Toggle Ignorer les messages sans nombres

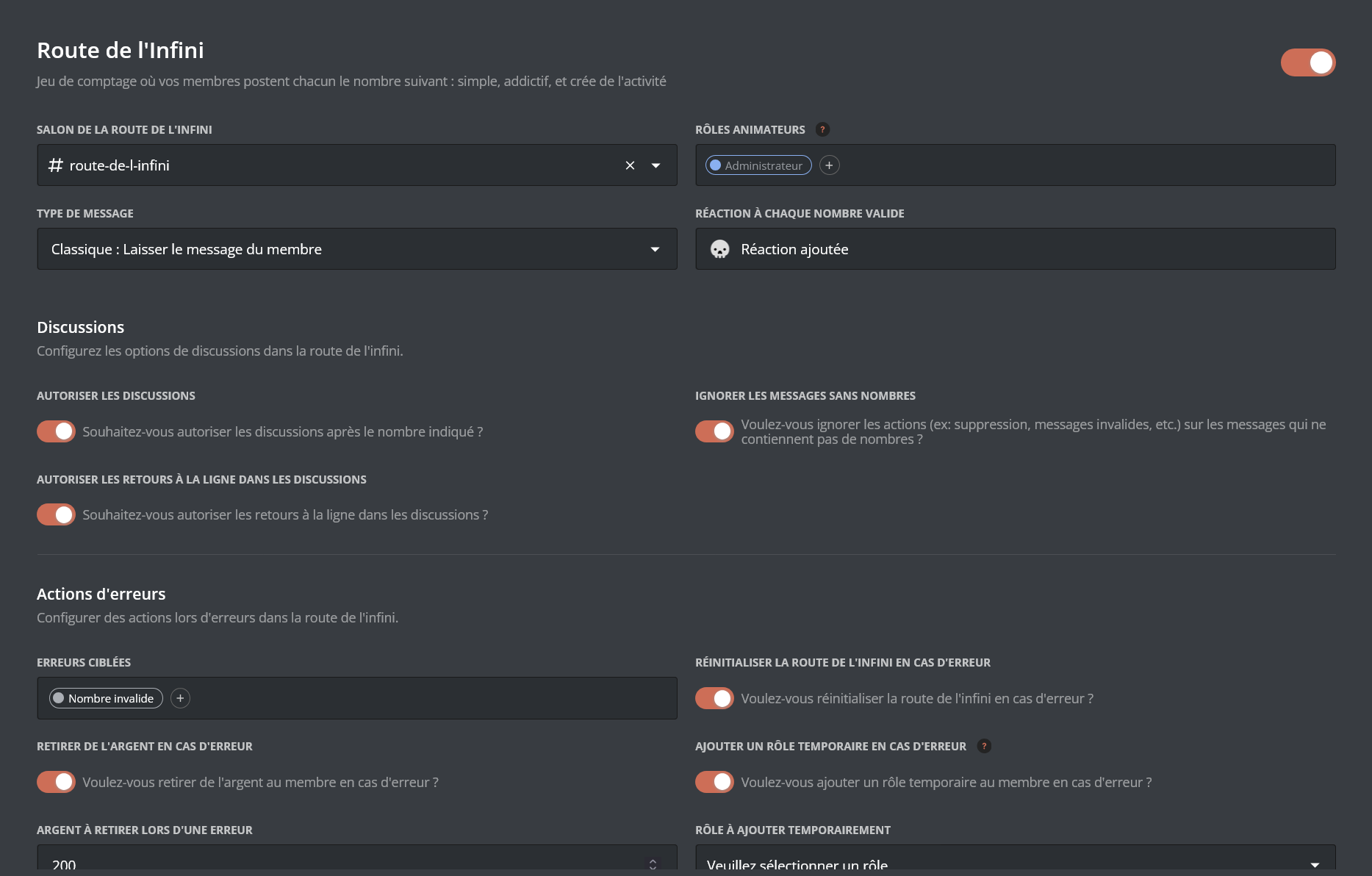(714, 431)
